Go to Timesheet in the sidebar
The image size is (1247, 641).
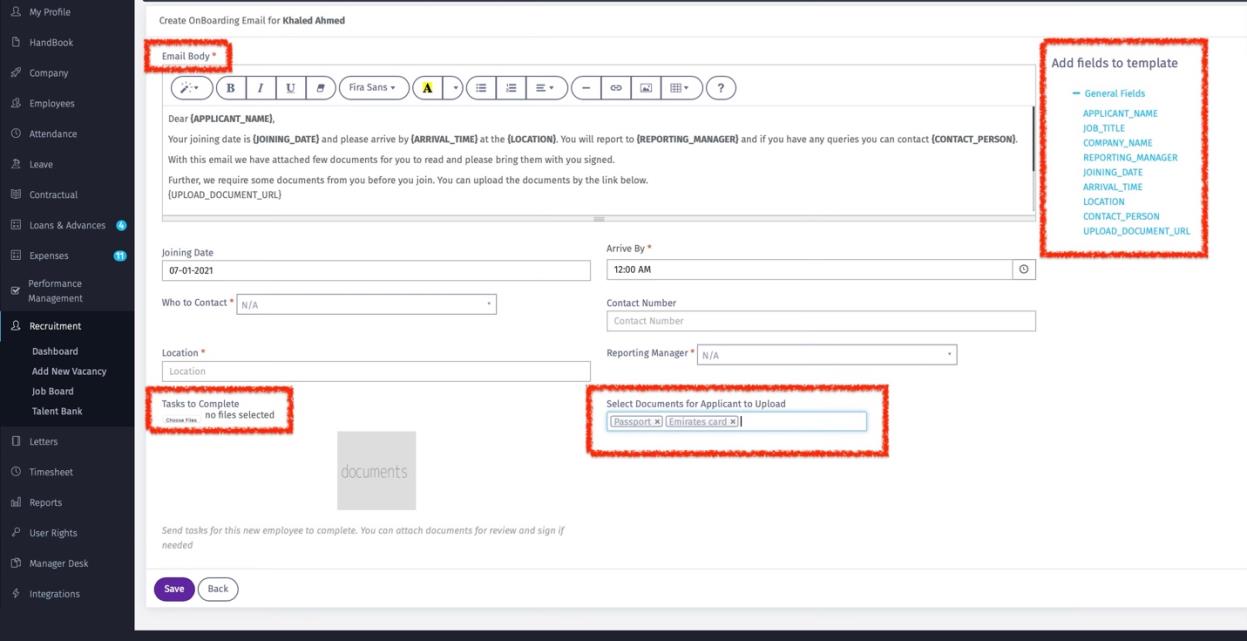51,472
